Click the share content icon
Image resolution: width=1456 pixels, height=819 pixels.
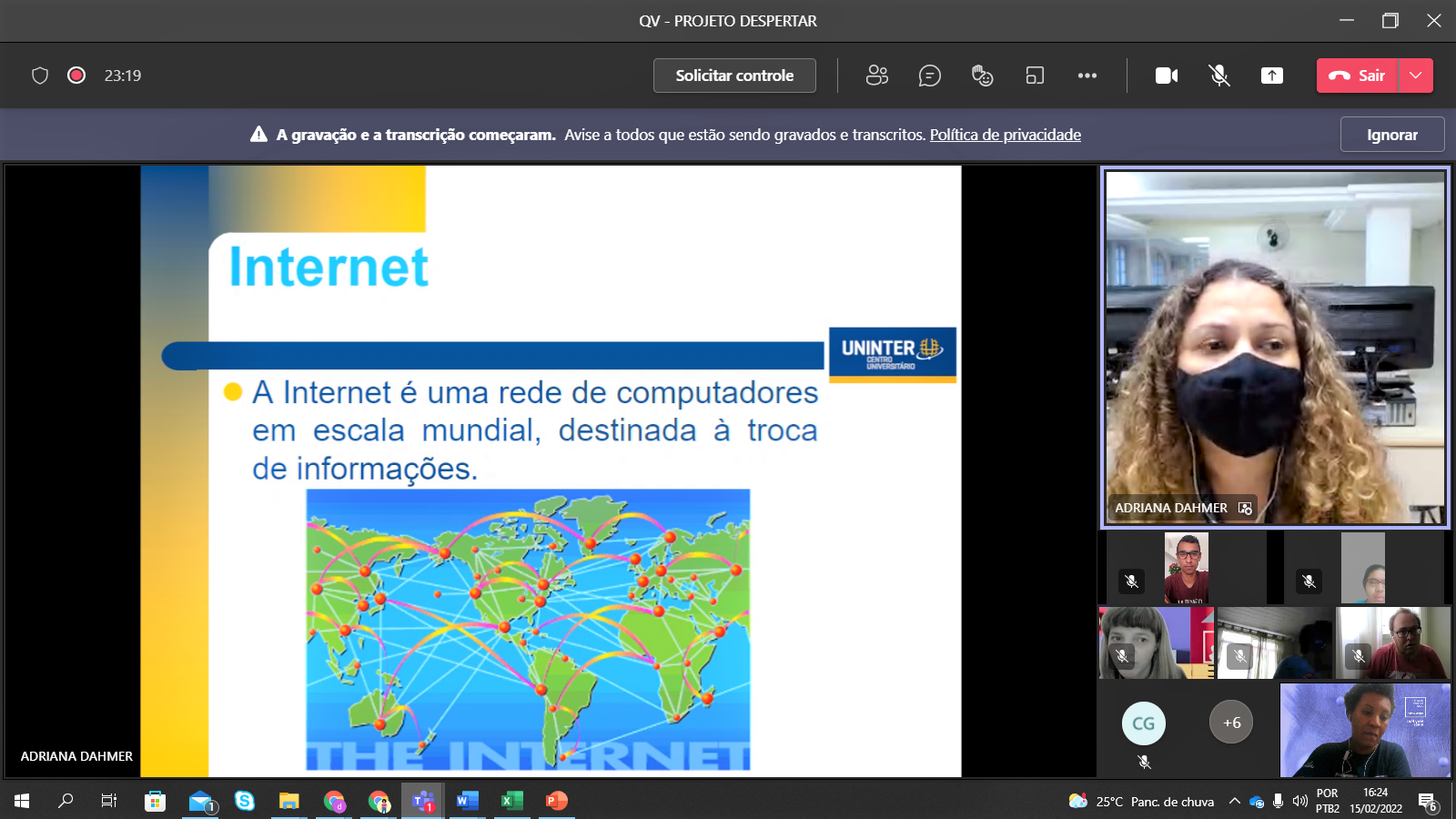click(x=1272, y=76)
